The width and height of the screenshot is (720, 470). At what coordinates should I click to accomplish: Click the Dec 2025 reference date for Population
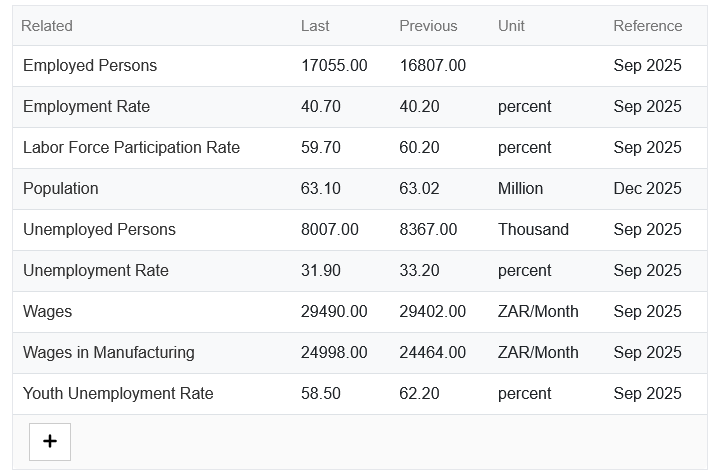pyautogui.click(x=648, y=189)
